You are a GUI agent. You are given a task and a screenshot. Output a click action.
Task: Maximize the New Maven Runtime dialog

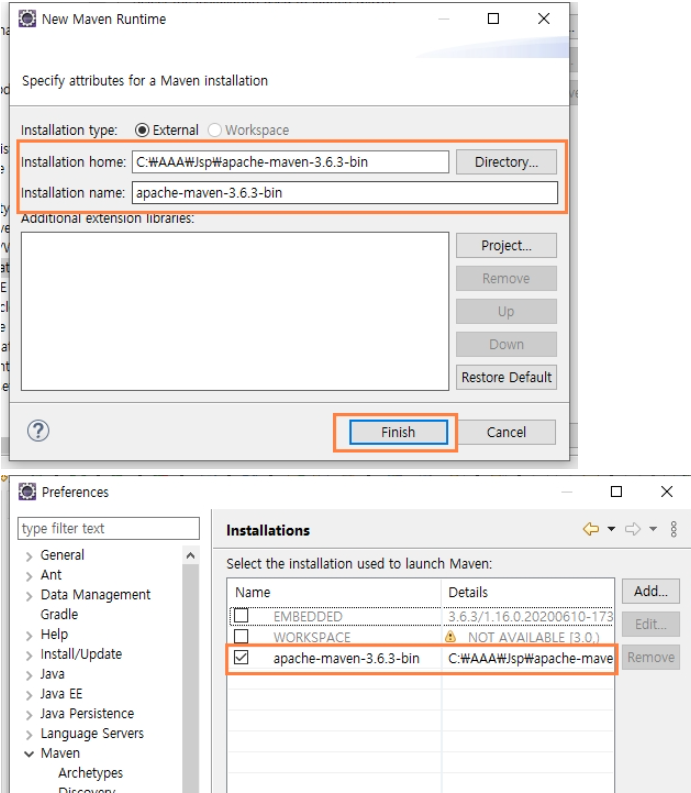(x=493, y=19)
